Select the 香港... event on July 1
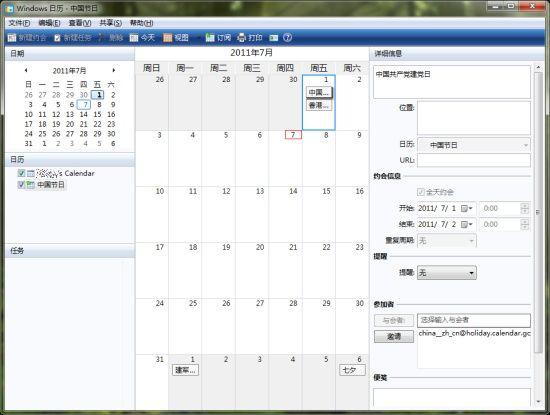Viewport: 550px width, 415px height. tap(319, 105)
